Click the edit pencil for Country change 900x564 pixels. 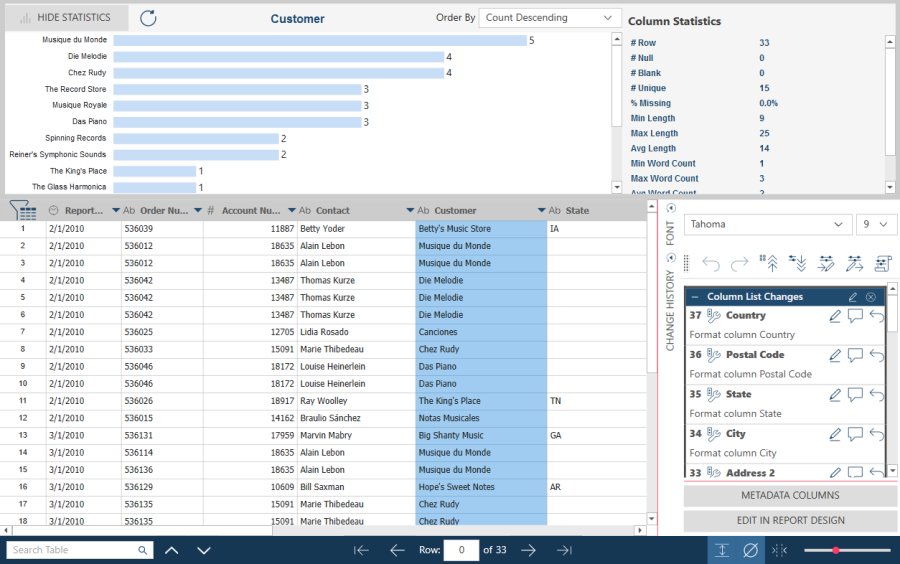(x=835, y=316)
